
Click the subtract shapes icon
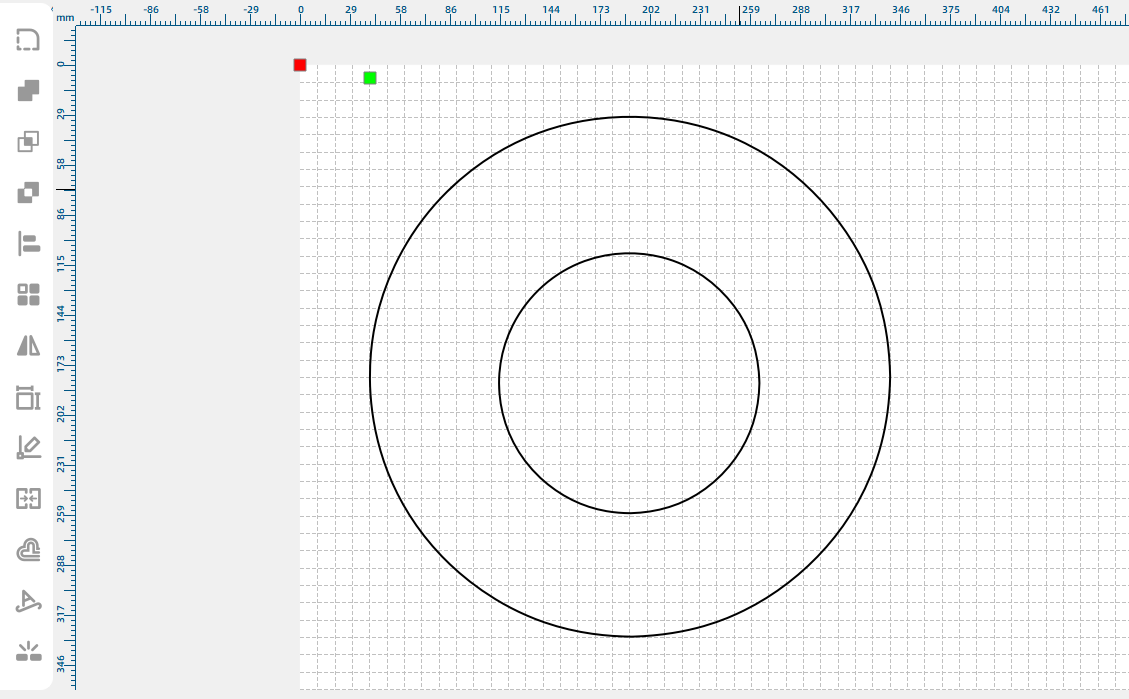tap(28, 192)
